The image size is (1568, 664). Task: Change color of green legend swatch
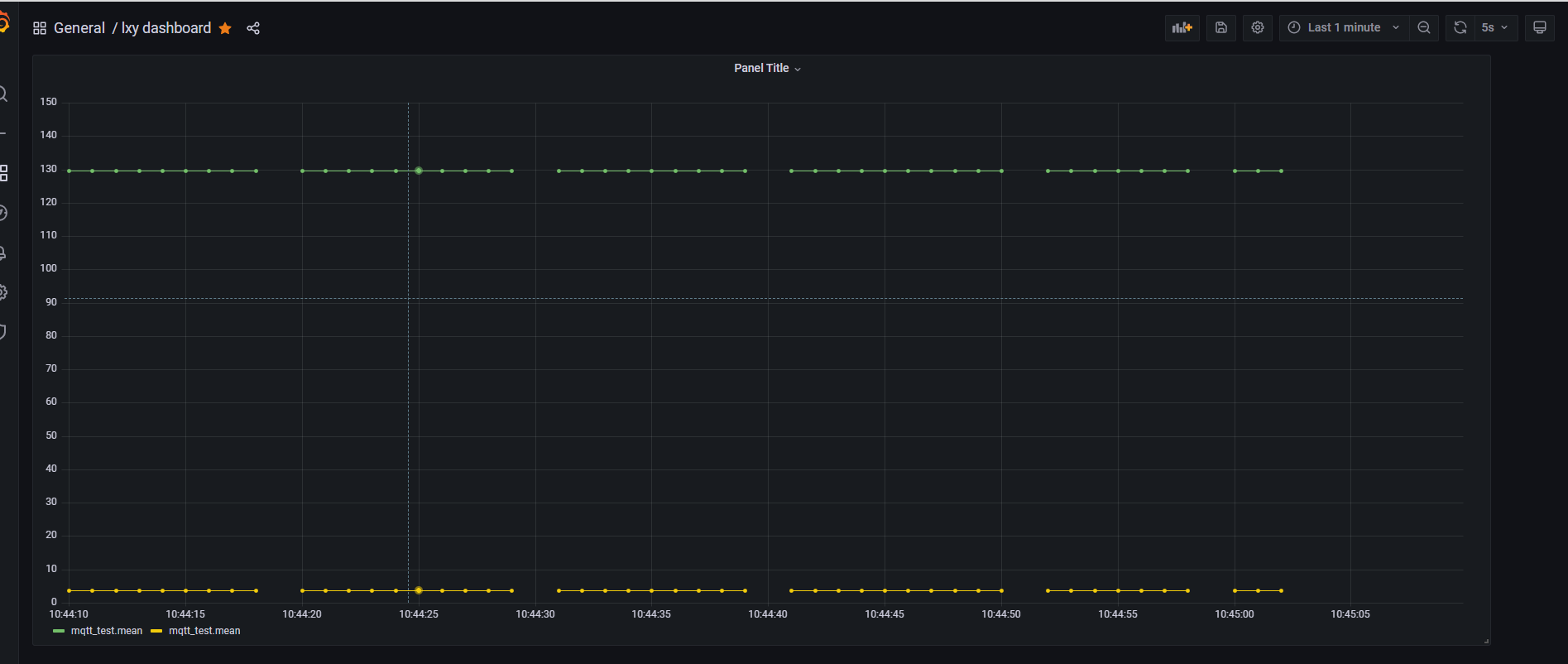(59, 631)
